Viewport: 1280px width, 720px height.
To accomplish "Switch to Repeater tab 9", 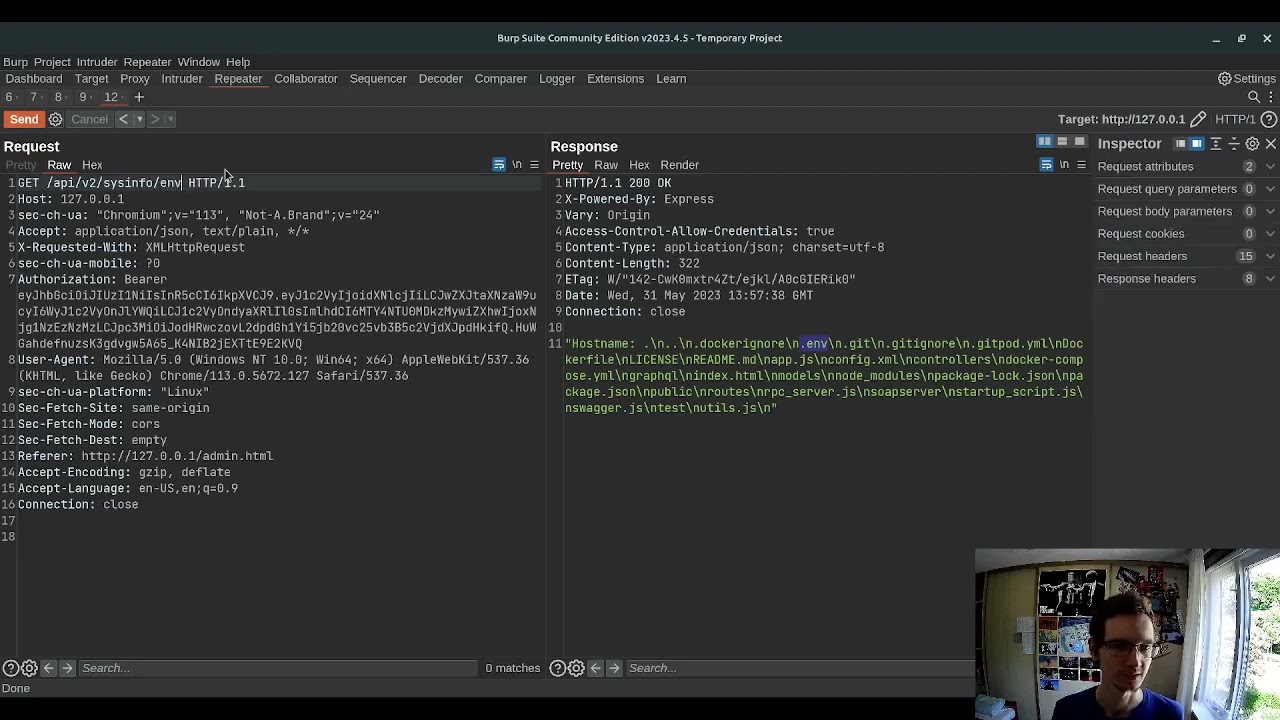I will 83,97.
